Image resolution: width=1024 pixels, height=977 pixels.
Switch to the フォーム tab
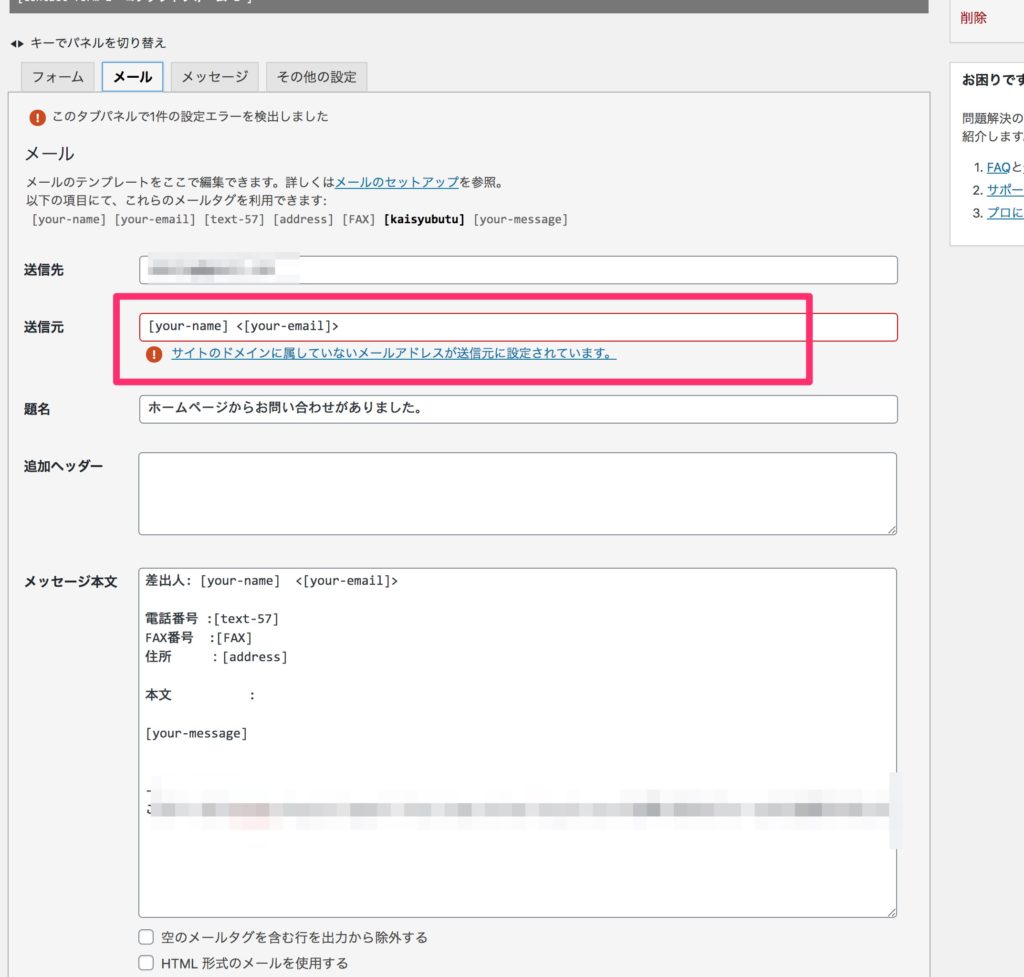tap(58, 77)
